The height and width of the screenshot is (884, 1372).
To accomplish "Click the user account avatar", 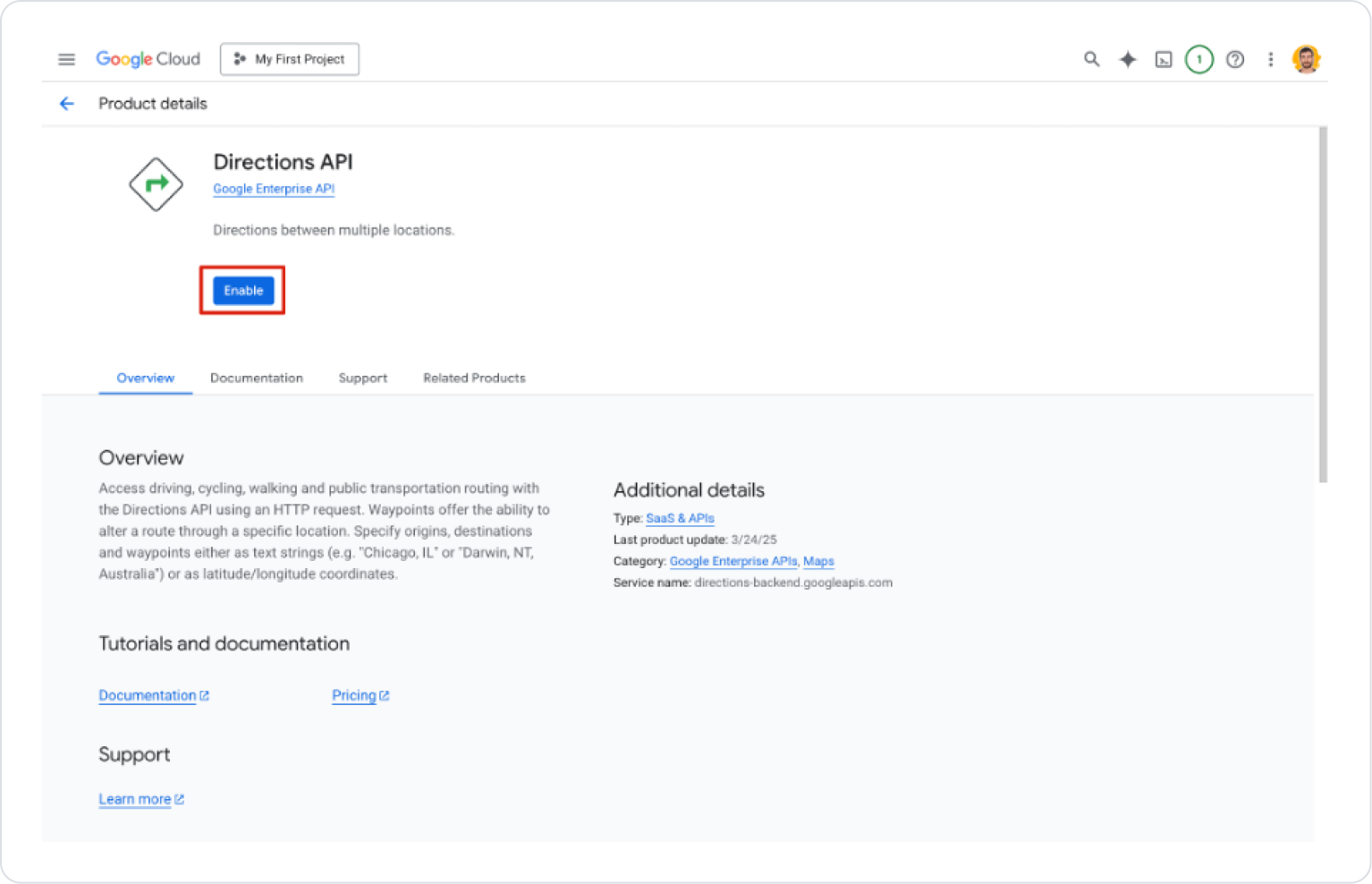I will (x=1306, y=59).
